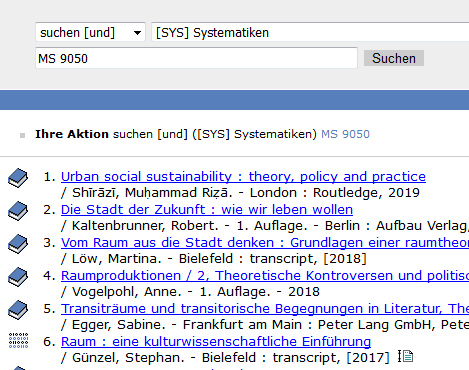
Task: Open Raumproduktionen / 2 title link
Action: 265,276
